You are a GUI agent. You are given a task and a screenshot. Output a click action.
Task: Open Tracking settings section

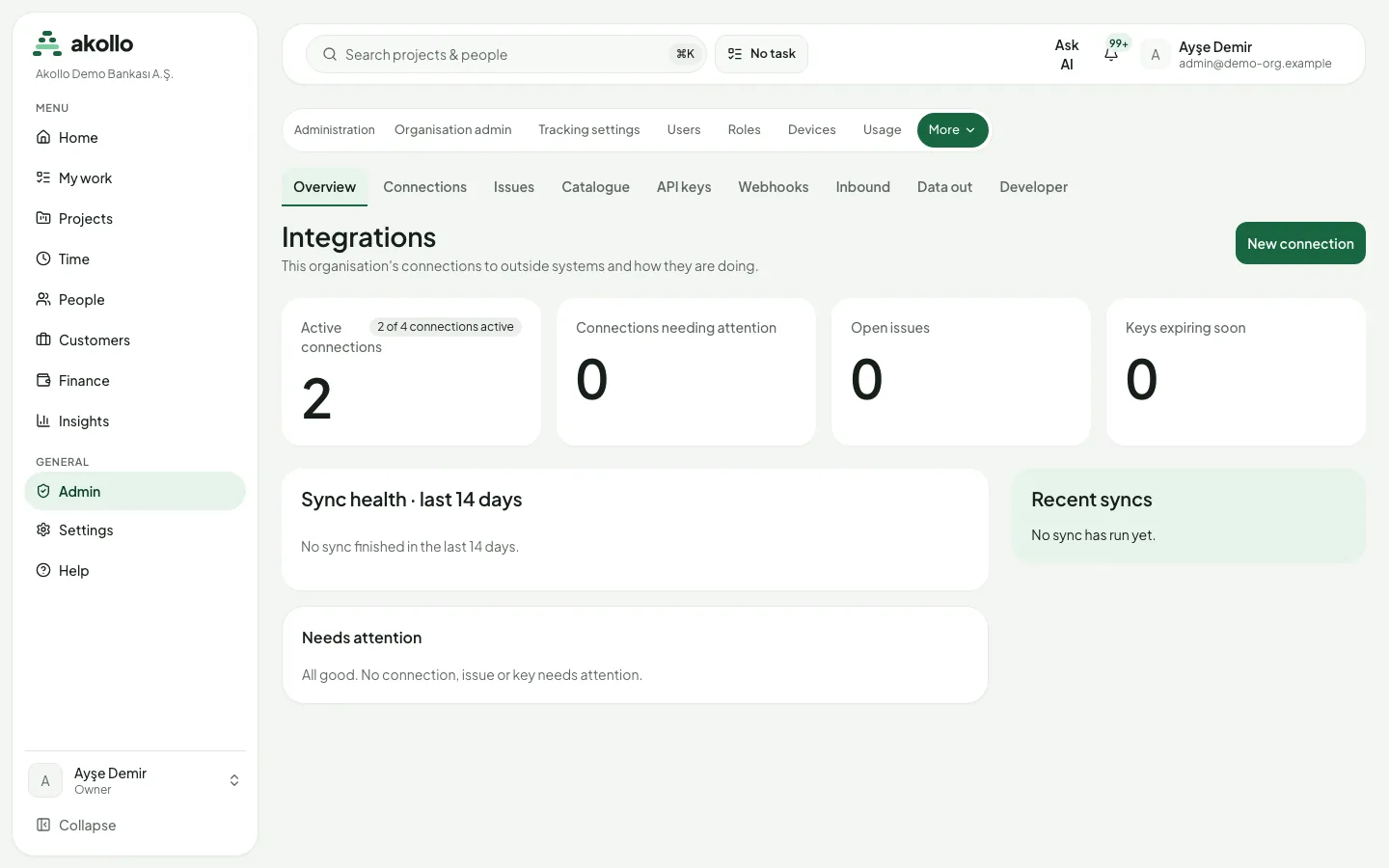point(589,130)
